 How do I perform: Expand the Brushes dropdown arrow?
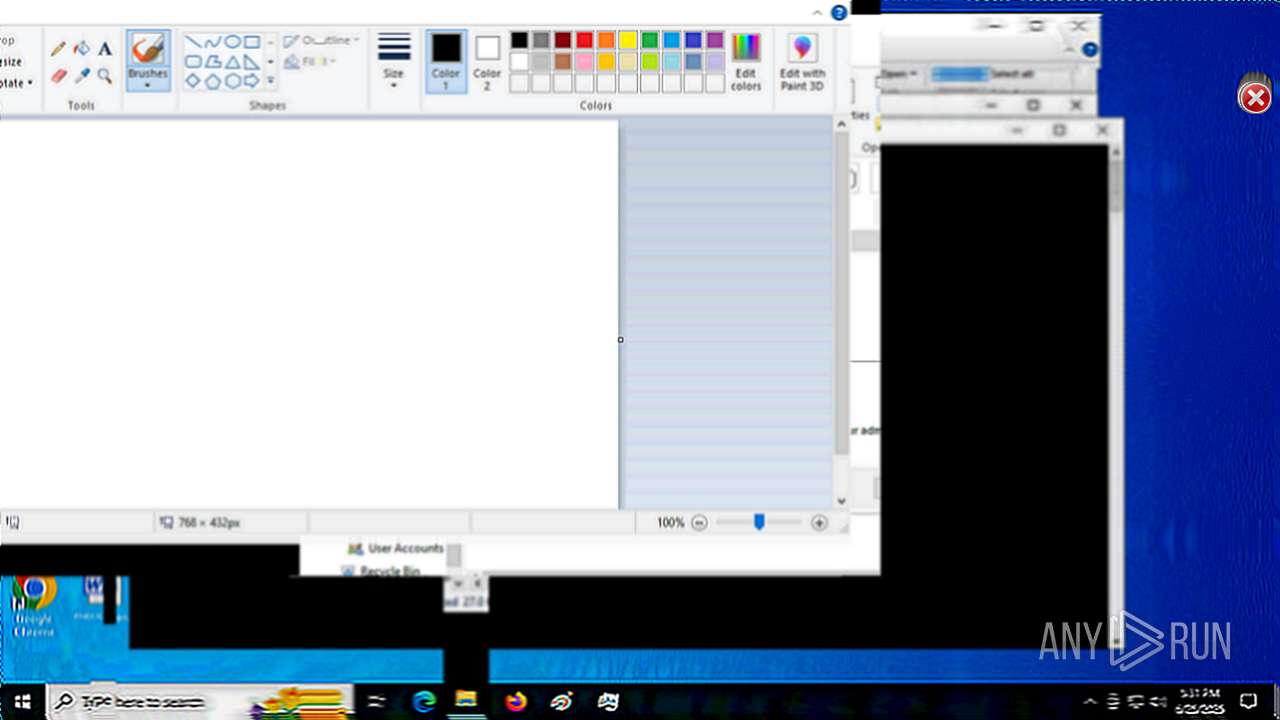point(148,85)
